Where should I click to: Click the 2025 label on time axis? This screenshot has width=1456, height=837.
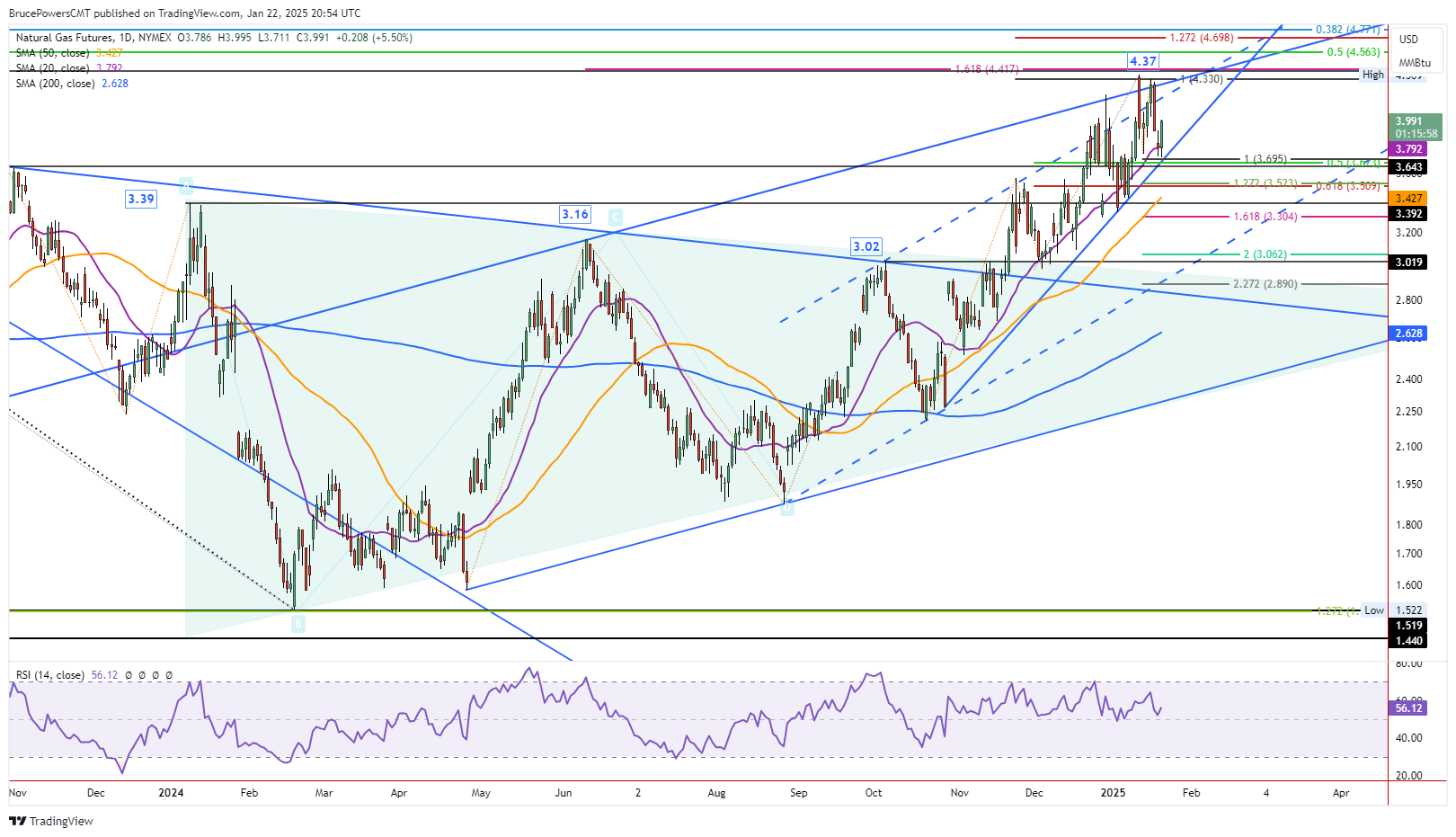pyautogui.click(x=1114, y=793)
